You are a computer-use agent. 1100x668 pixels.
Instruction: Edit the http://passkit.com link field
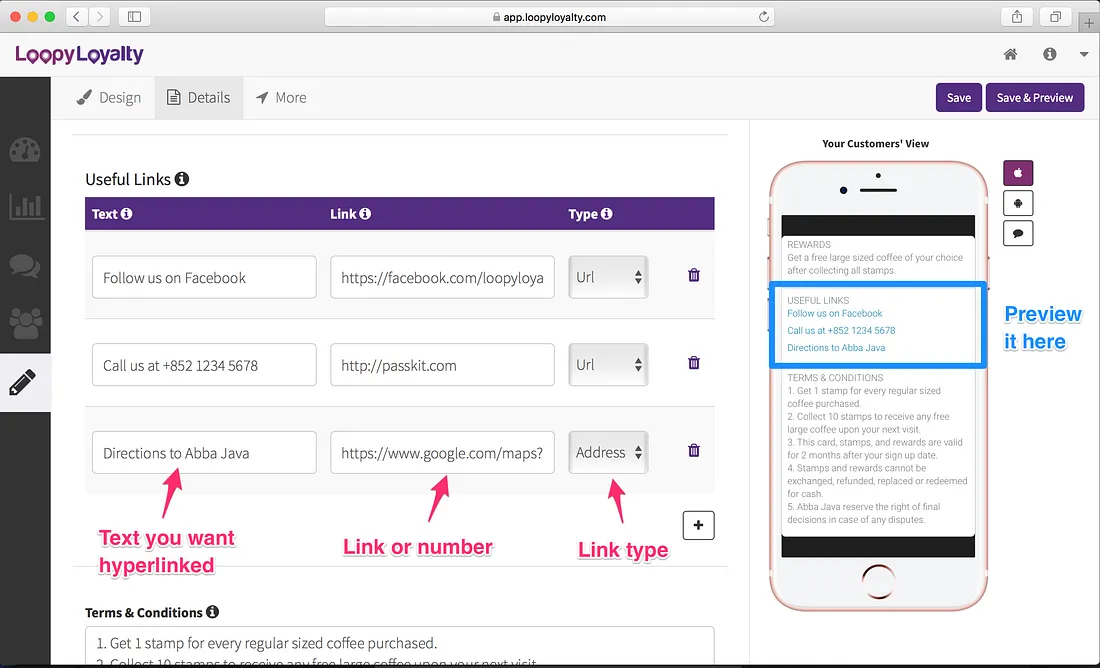pos(442,365)
